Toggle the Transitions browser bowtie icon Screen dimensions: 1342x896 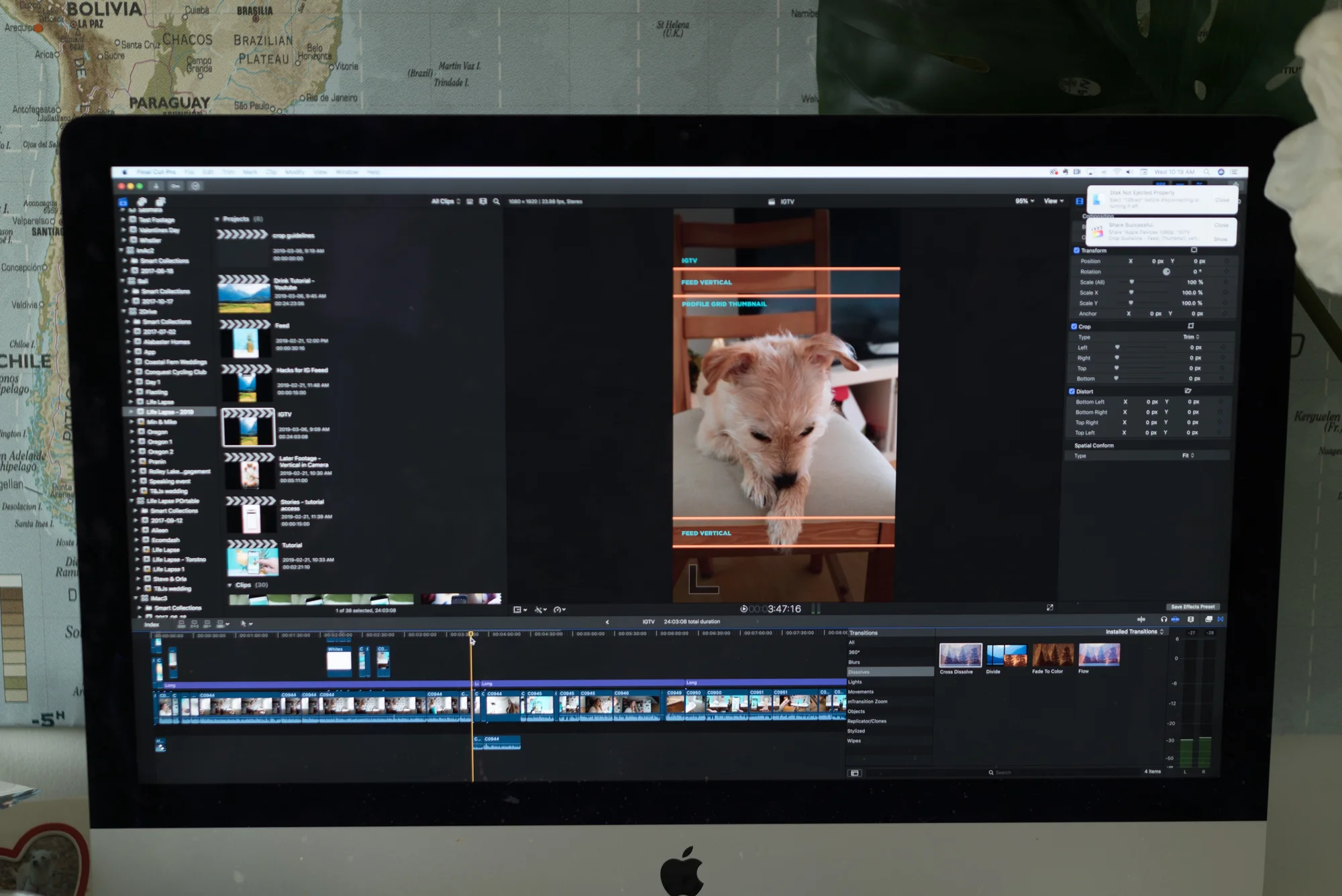point(1221,619)
